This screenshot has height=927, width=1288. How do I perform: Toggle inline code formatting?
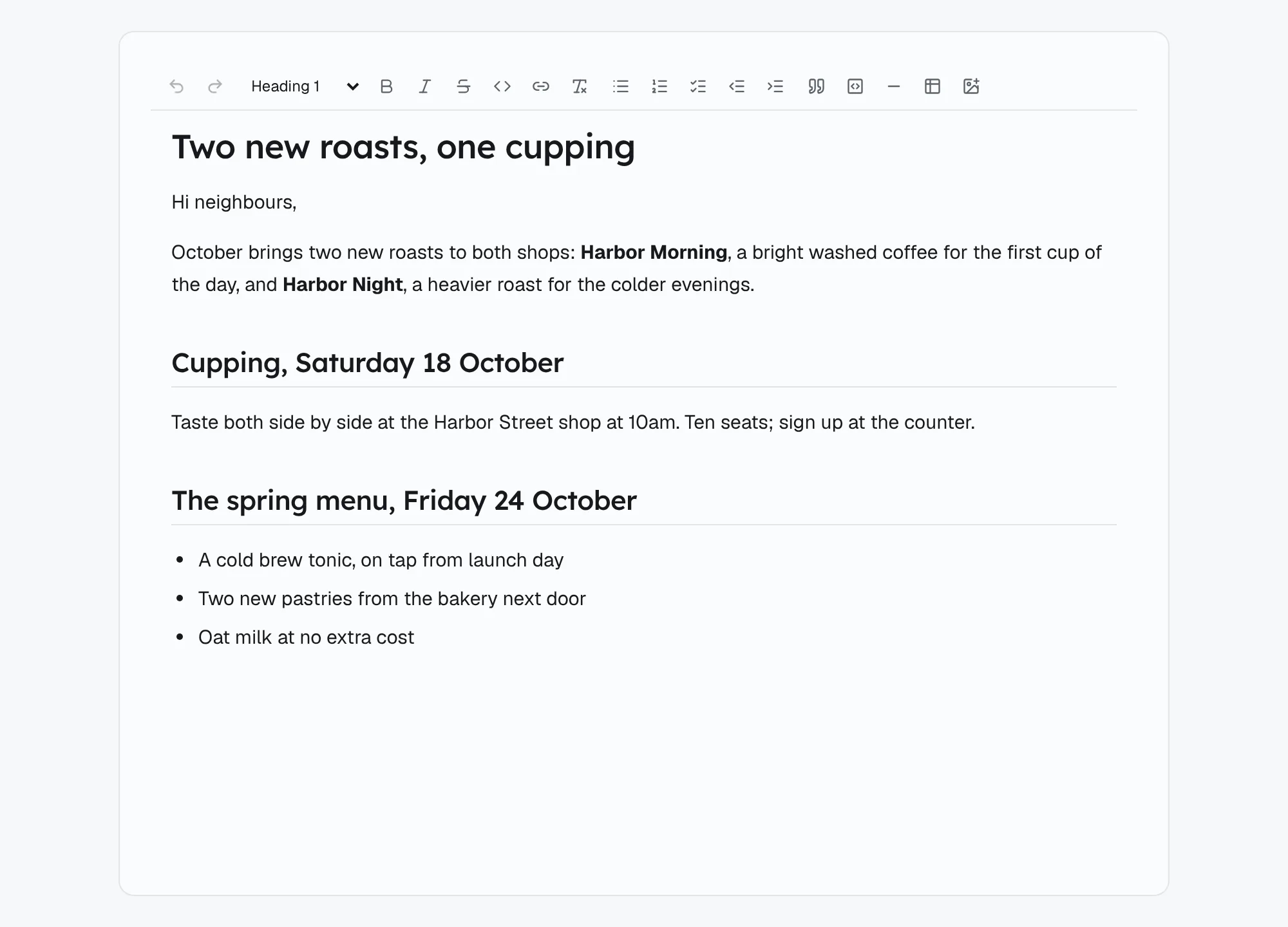[x=502, y=86]
